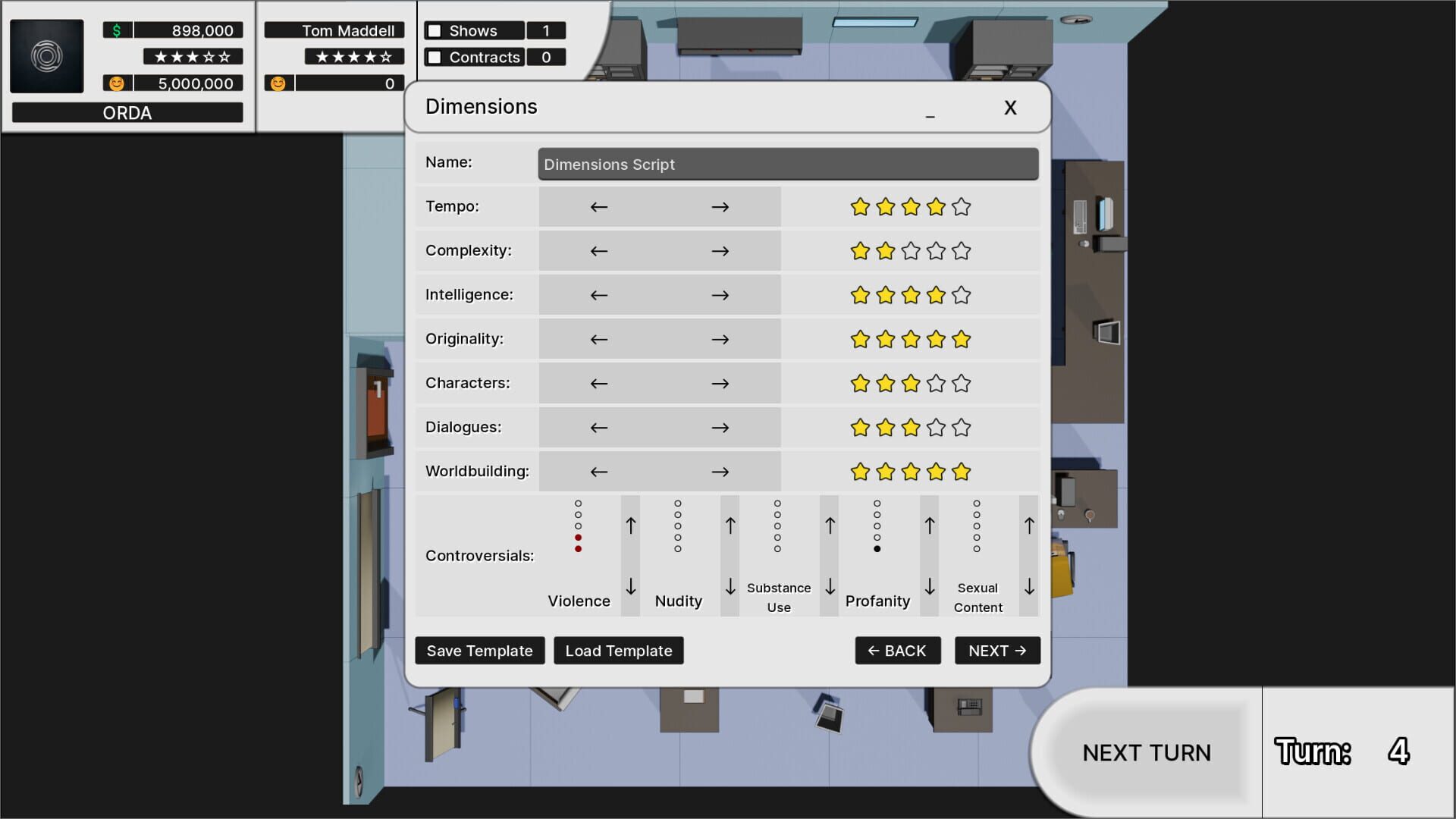Edit the script name field
Screen dimensions: 1456x819
tap(788, 164)
